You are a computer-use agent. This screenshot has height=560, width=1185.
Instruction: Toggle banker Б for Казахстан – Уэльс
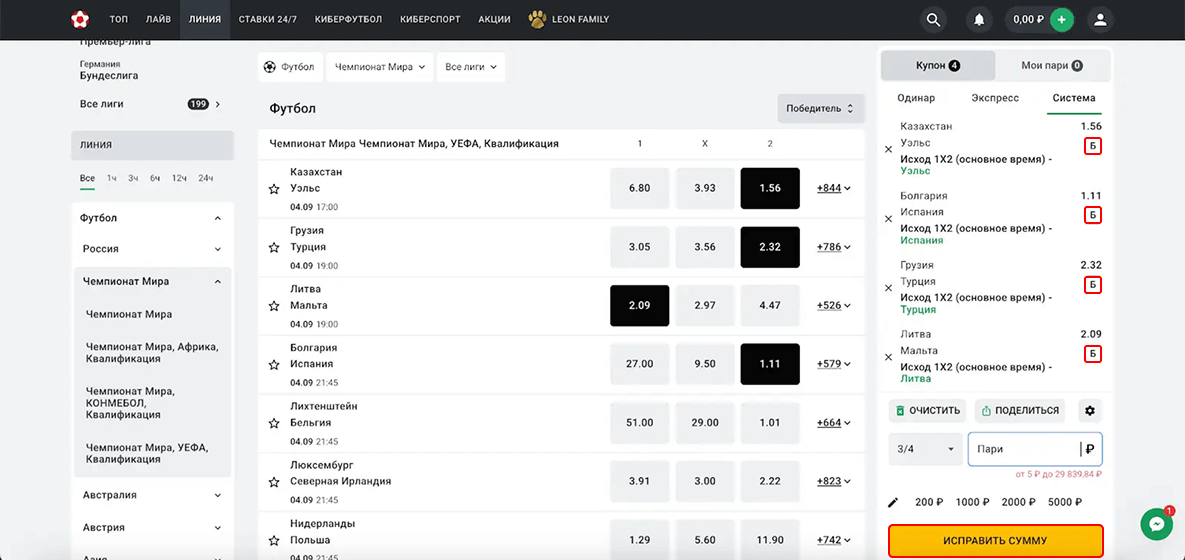1092,146
